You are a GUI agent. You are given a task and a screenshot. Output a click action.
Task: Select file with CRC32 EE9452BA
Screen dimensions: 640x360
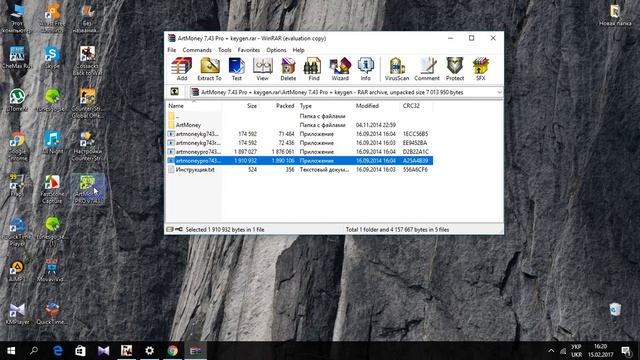[x=300, y=143]
